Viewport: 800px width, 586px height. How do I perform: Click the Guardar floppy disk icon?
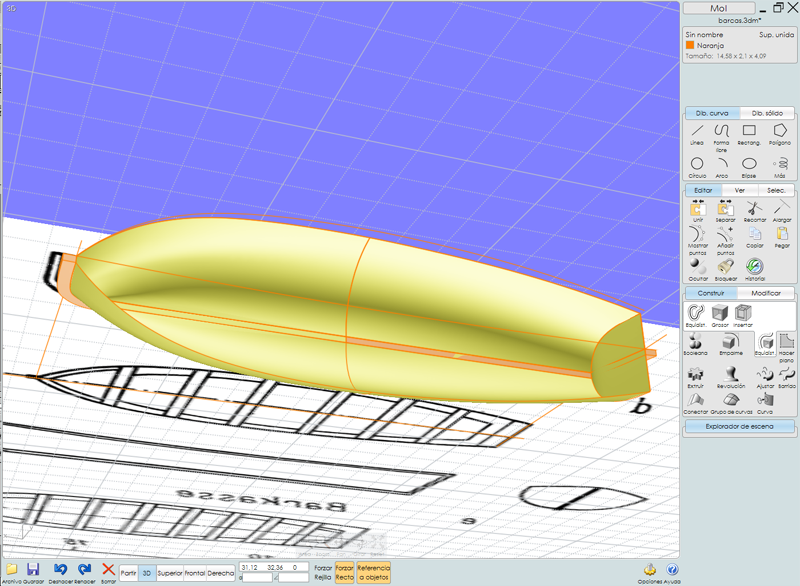coord(33,569)
